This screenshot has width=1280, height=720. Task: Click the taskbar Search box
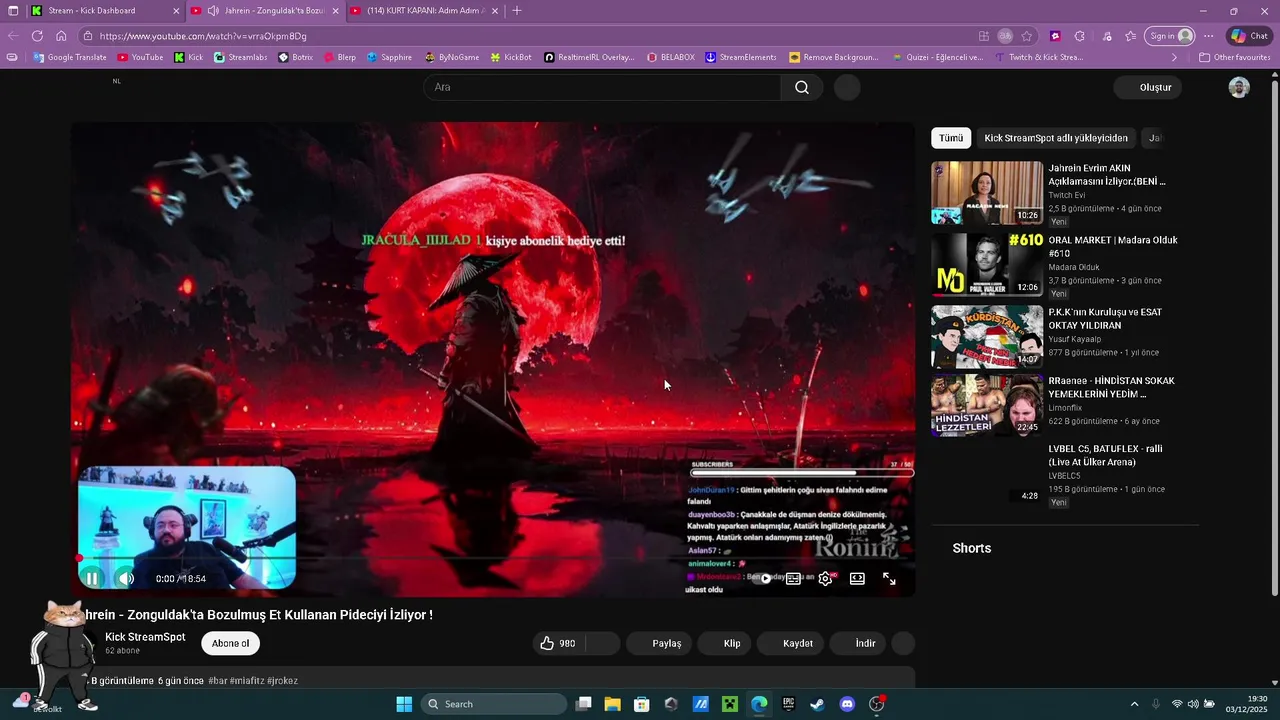pyautogui.click(x=494, y=704)
